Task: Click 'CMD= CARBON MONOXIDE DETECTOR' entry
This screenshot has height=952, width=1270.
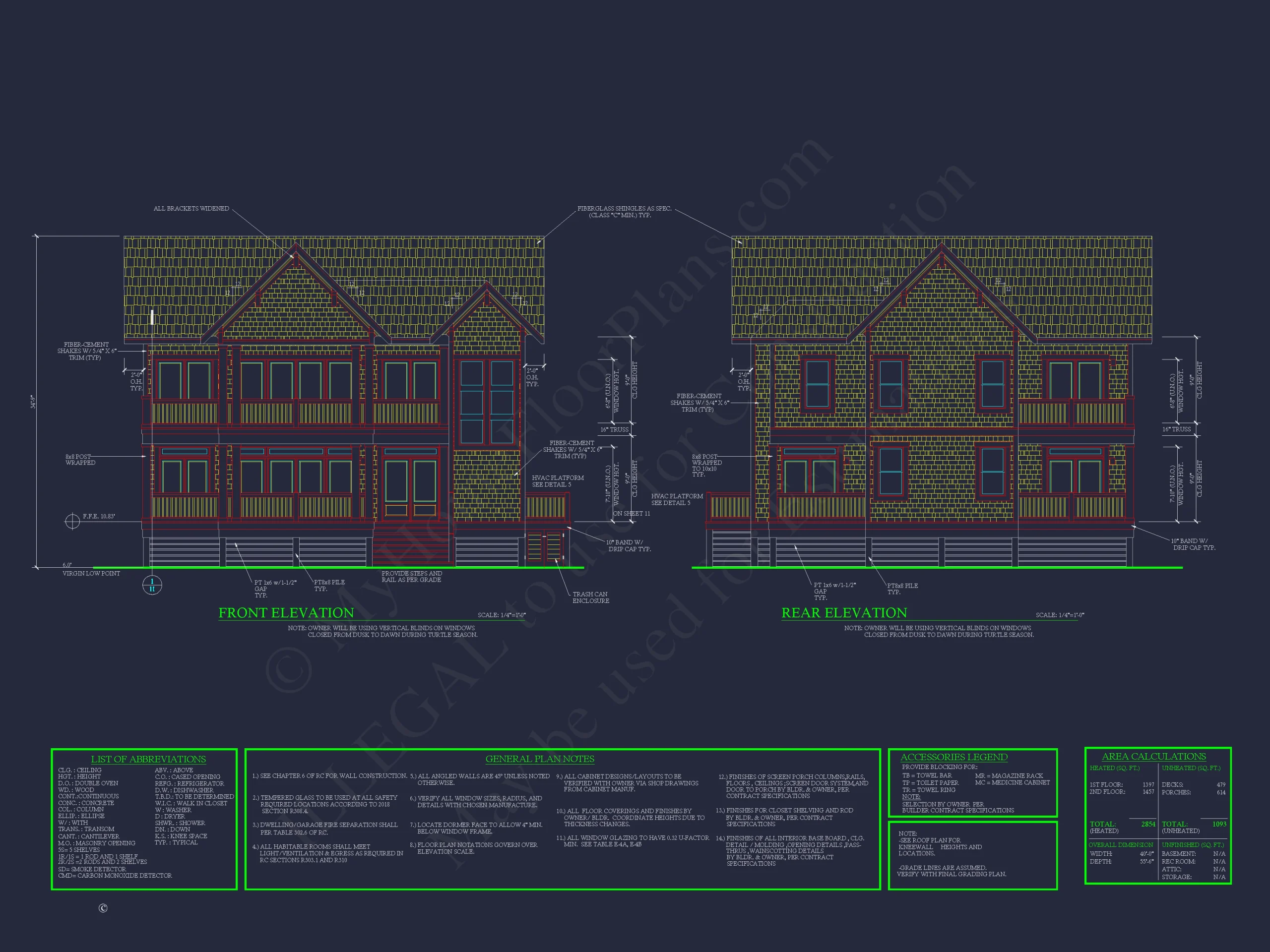Action: click(115, 876)
